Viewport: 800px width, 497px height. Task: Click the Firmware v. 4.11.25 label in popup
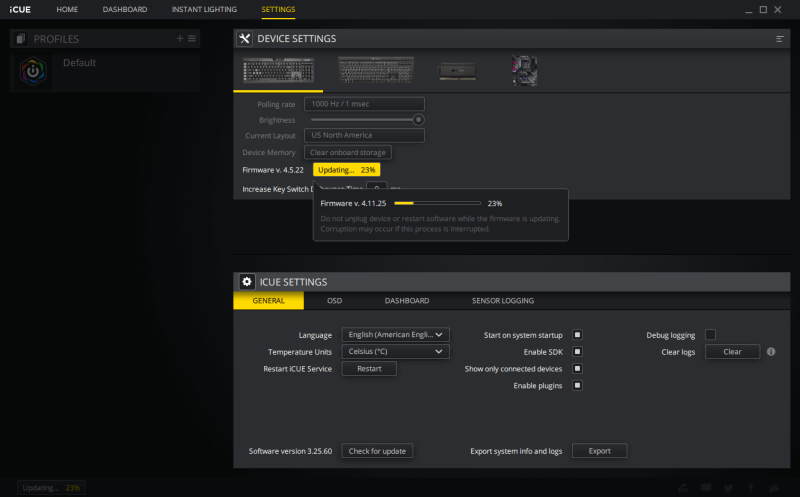(x=353, y=203)
